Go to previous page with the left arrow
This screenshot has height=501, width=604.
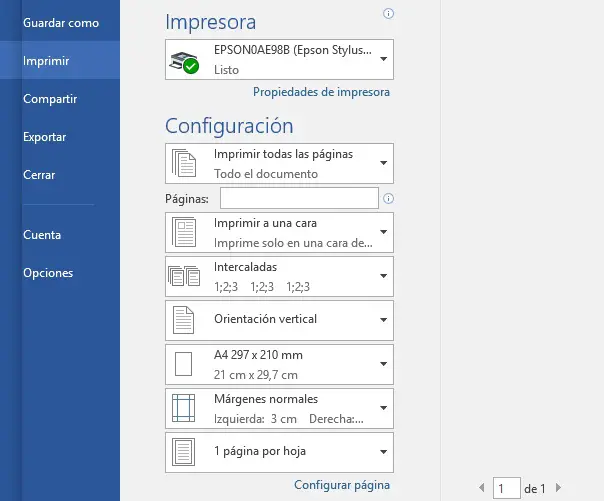click(482, 488)
